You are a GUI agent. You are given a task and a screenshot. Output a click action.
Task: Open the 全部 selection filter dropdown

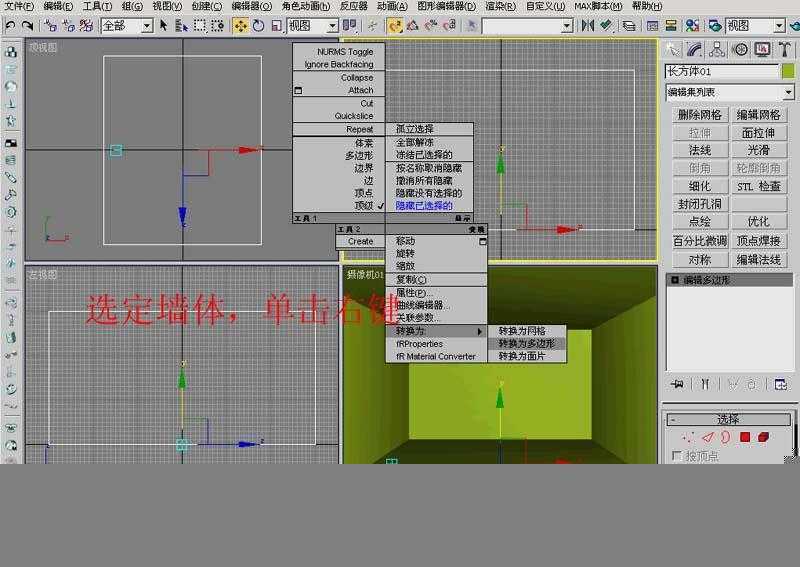pyautogui.click(x=147, y=26)
